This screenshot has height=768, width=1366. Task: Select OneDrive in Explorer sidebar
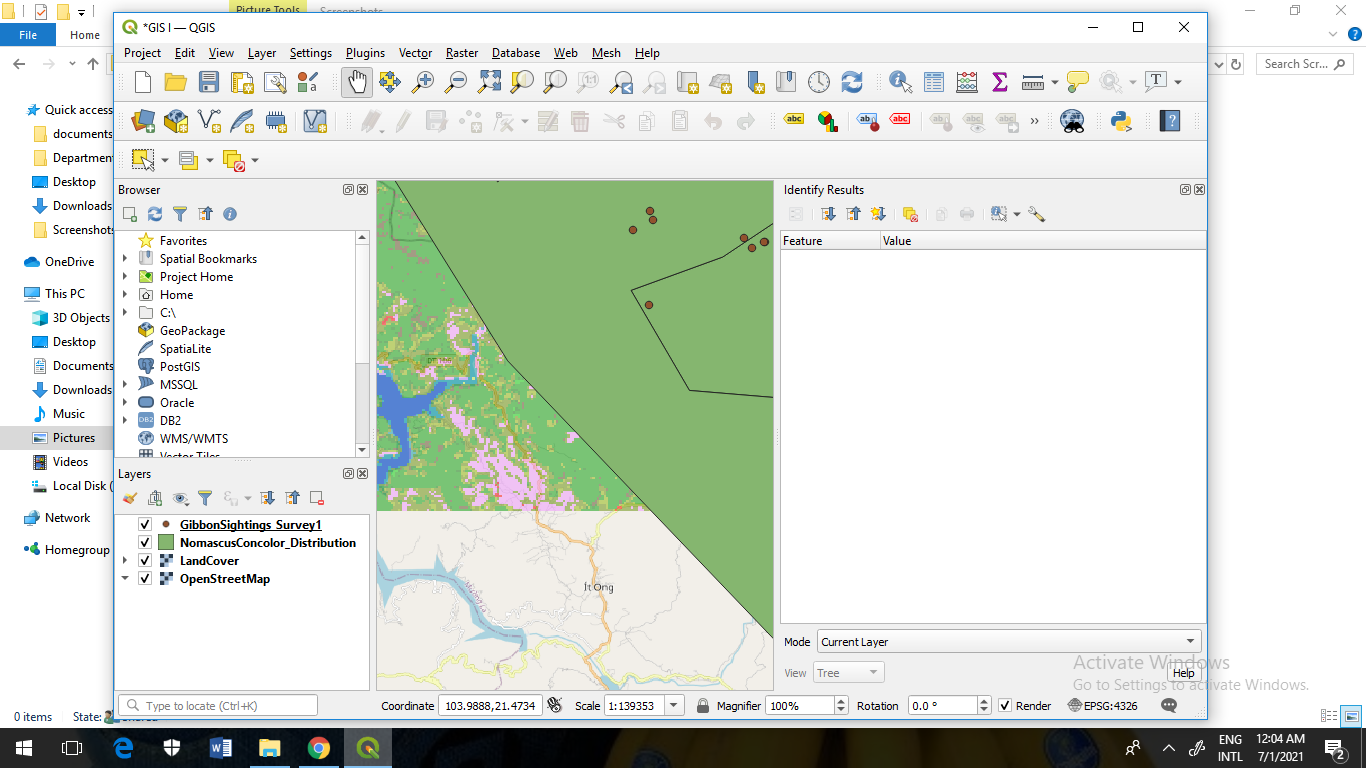coord(69,262)
